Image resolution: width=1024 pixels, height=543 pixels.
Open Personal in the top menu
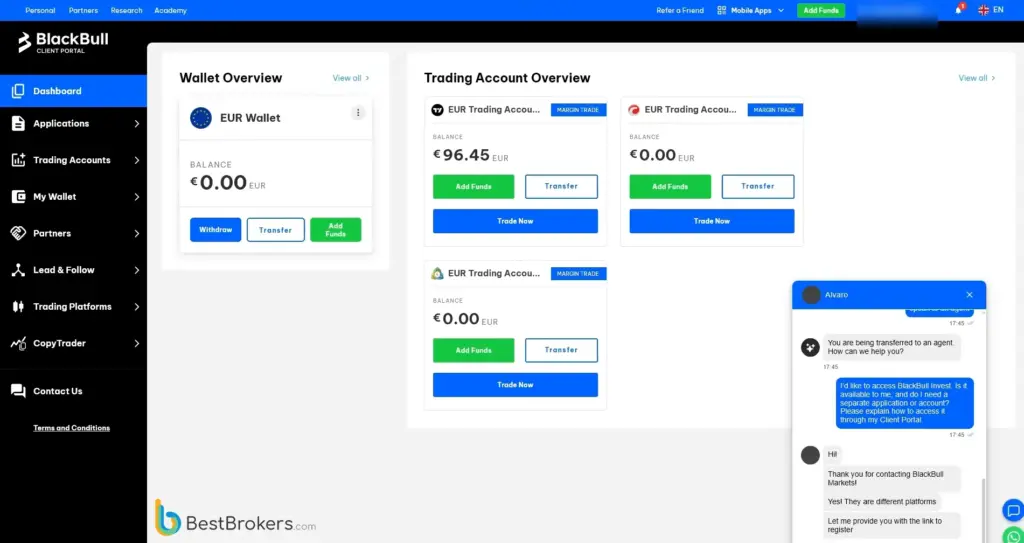pos(40,10)
